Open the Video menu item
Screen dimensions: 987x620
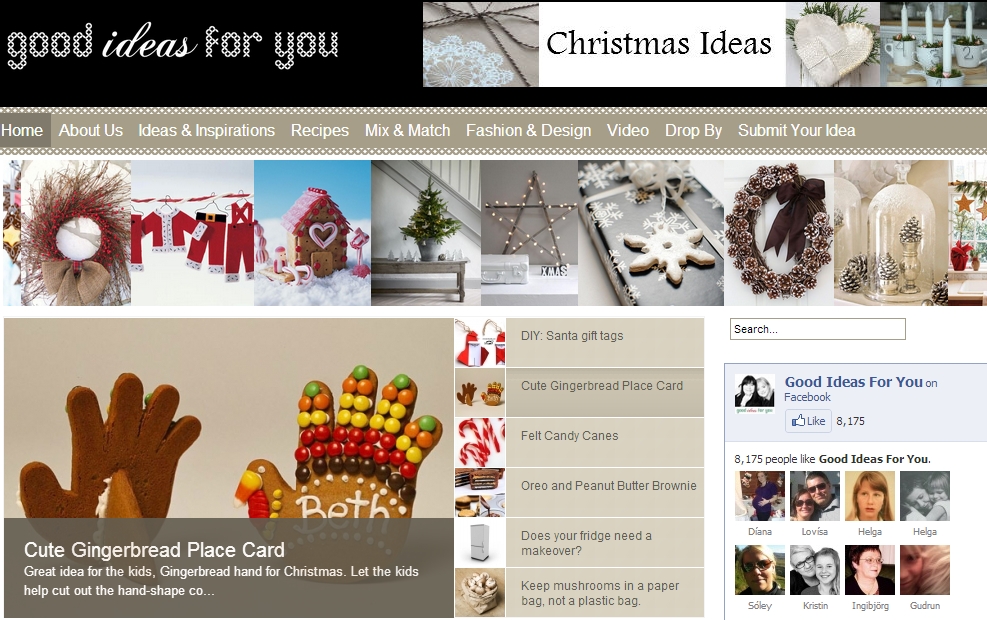[628, 130]
